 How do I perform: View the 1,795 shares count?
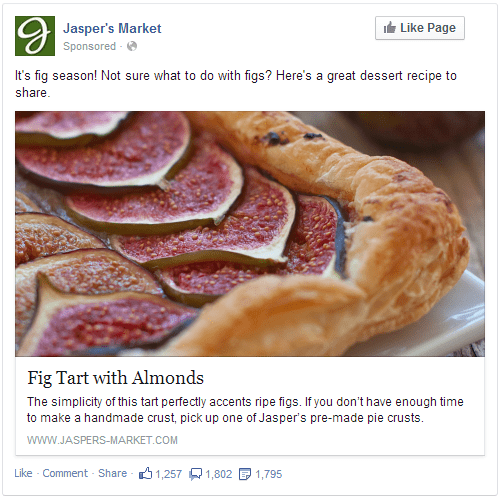click(x=269, y=474)
